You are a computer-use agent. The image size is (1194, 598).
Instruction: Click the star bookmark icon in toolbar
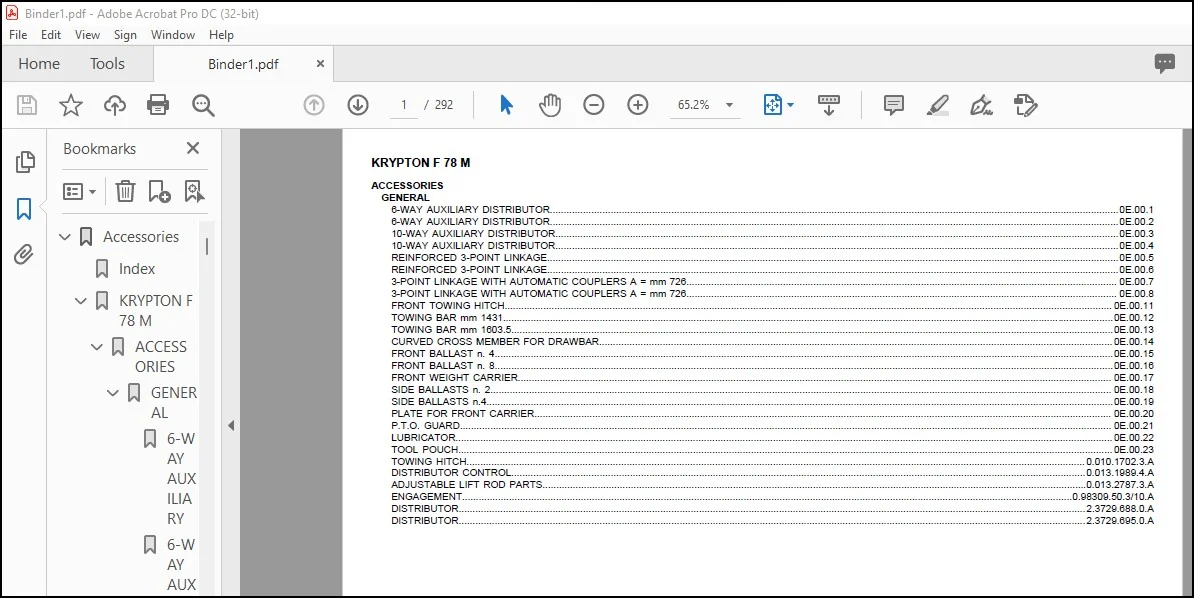tap(71, 105)
